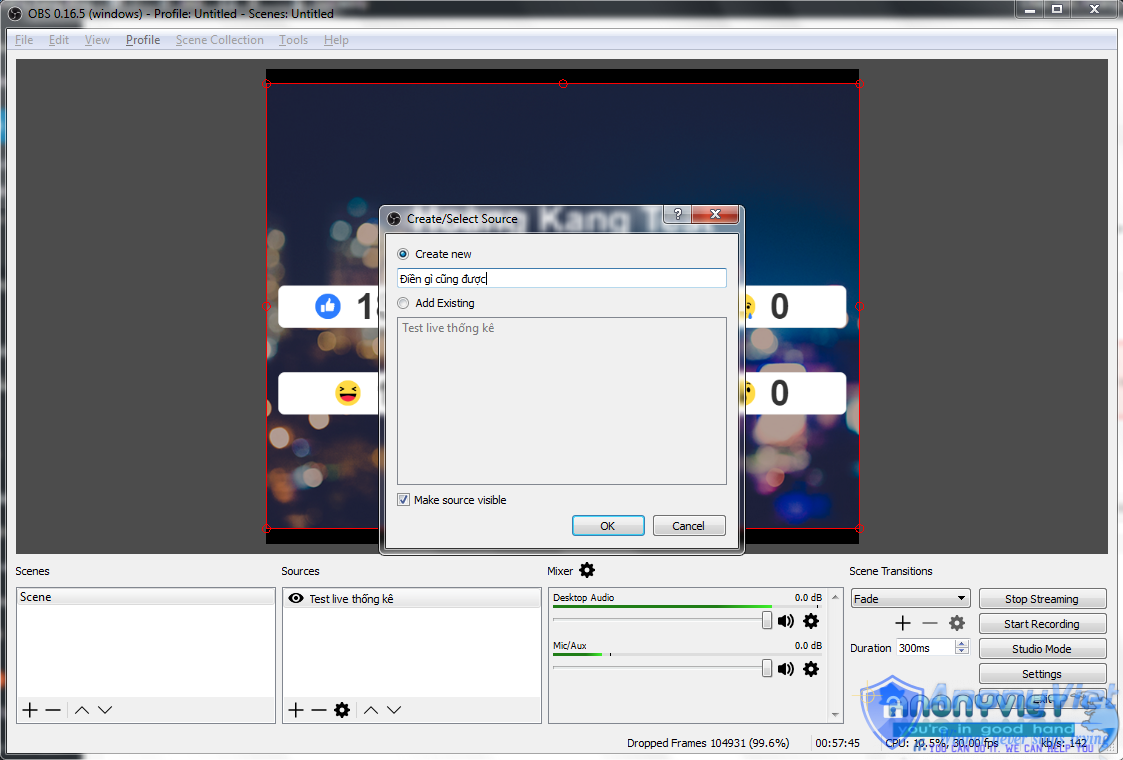Open the Fade transition dropdown
Image resolution: width=1123 pixels, height=760 pixels.
tap(910, 599)
